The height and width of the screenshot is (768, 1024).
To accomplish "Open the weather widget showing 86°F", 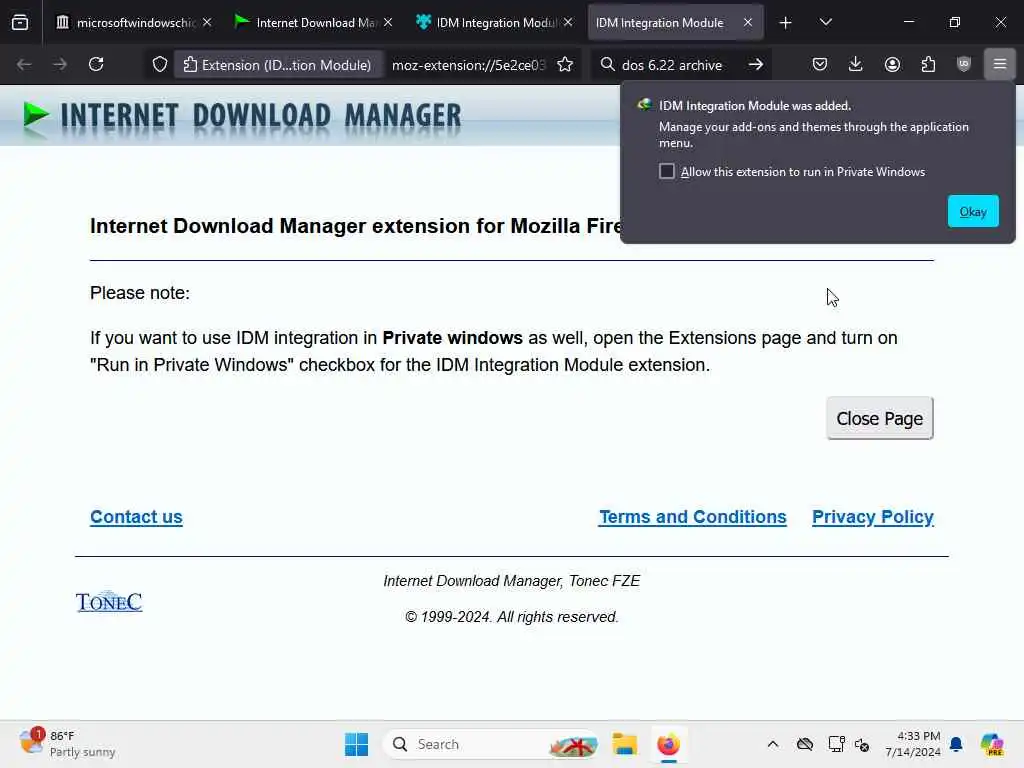I will 67,744.
